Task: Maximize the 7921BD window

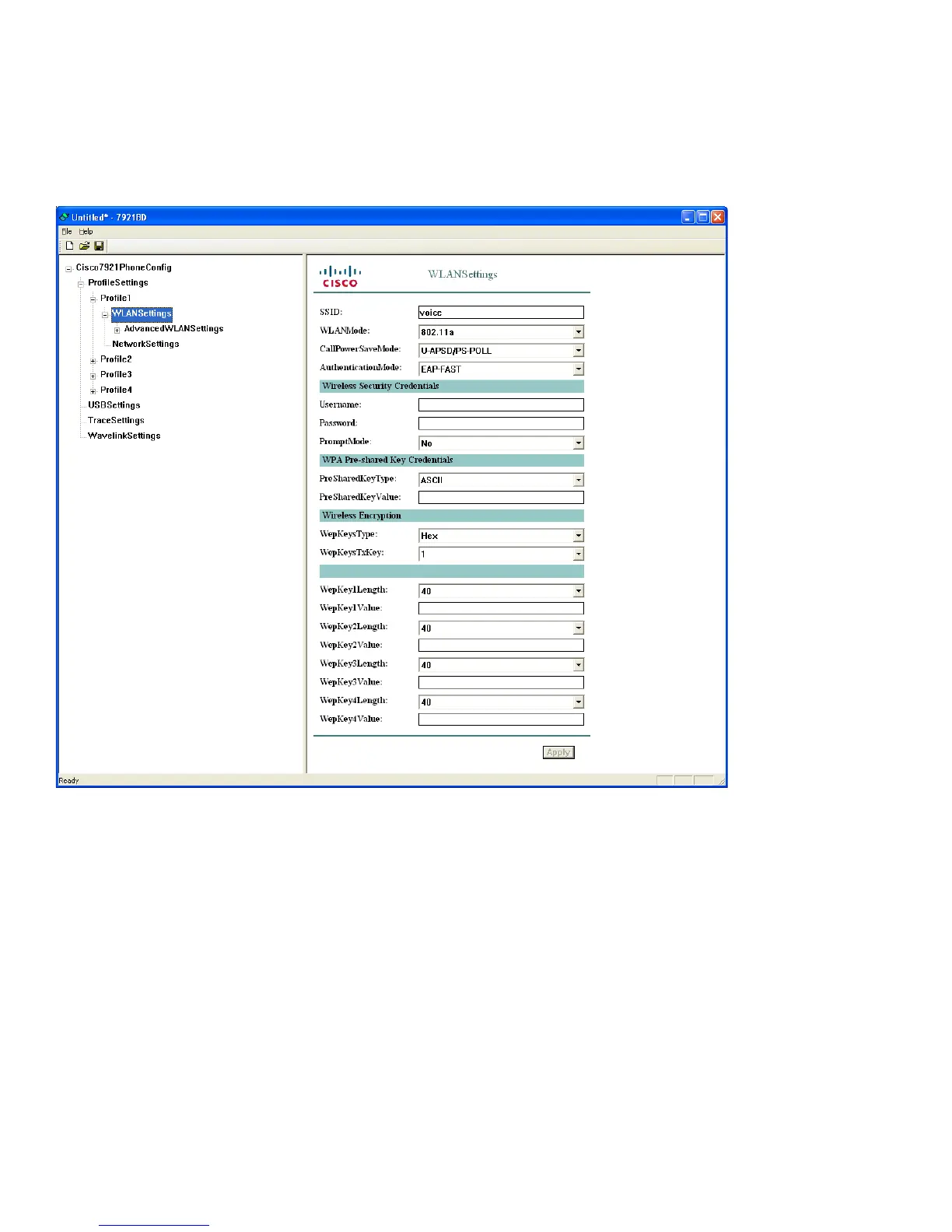Action: pos(703,217)
